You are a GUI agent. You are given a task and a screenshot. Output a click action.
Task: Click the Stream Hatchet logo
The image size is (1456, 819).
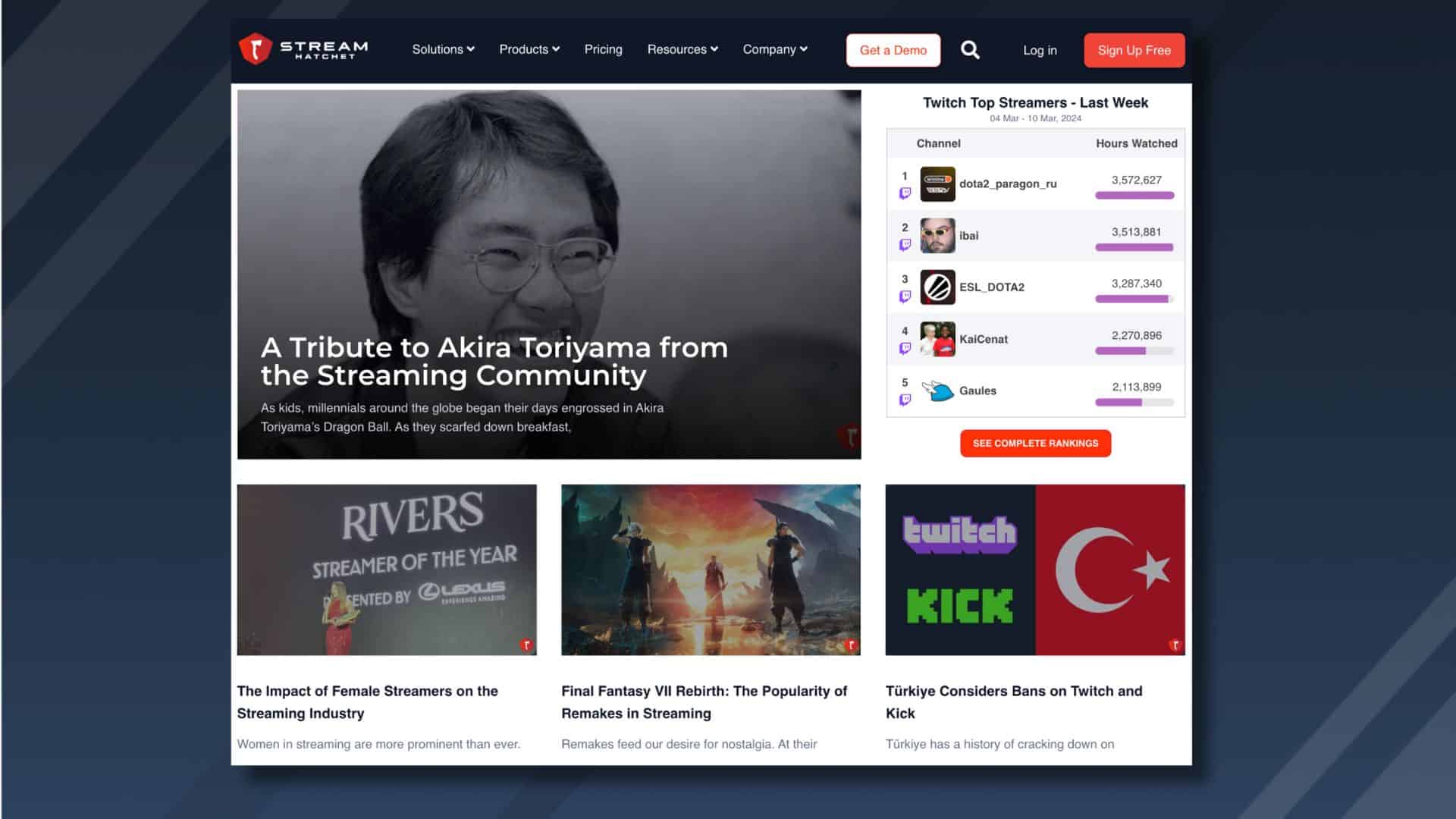tap(303, 49)
